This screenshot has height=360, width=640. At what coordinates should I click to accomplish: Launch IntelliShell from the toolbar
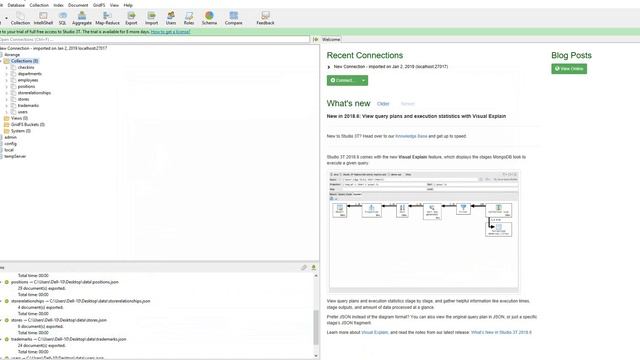(43, 18)
